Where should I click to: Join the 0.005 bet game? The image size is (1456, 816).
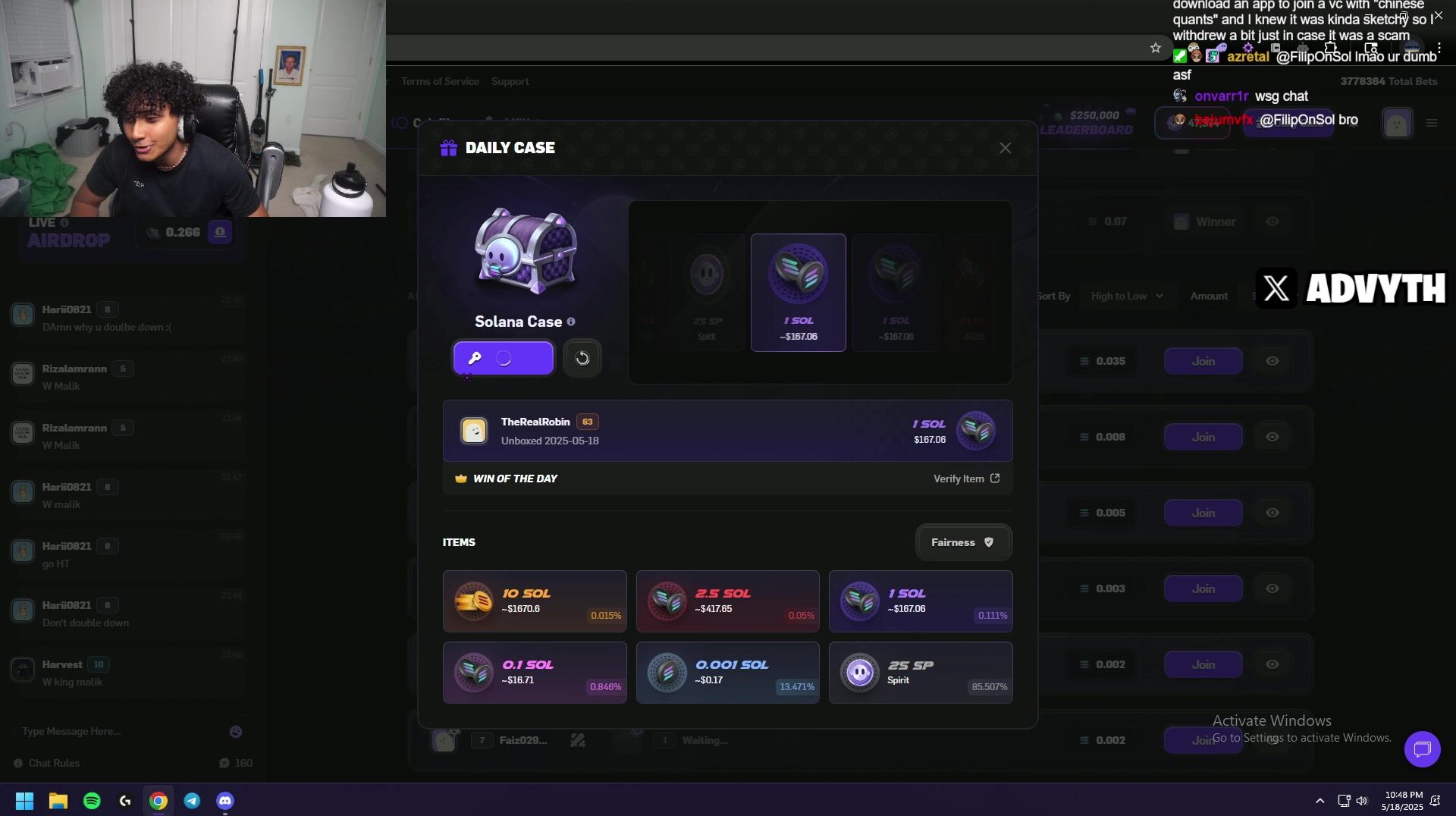1203,513
